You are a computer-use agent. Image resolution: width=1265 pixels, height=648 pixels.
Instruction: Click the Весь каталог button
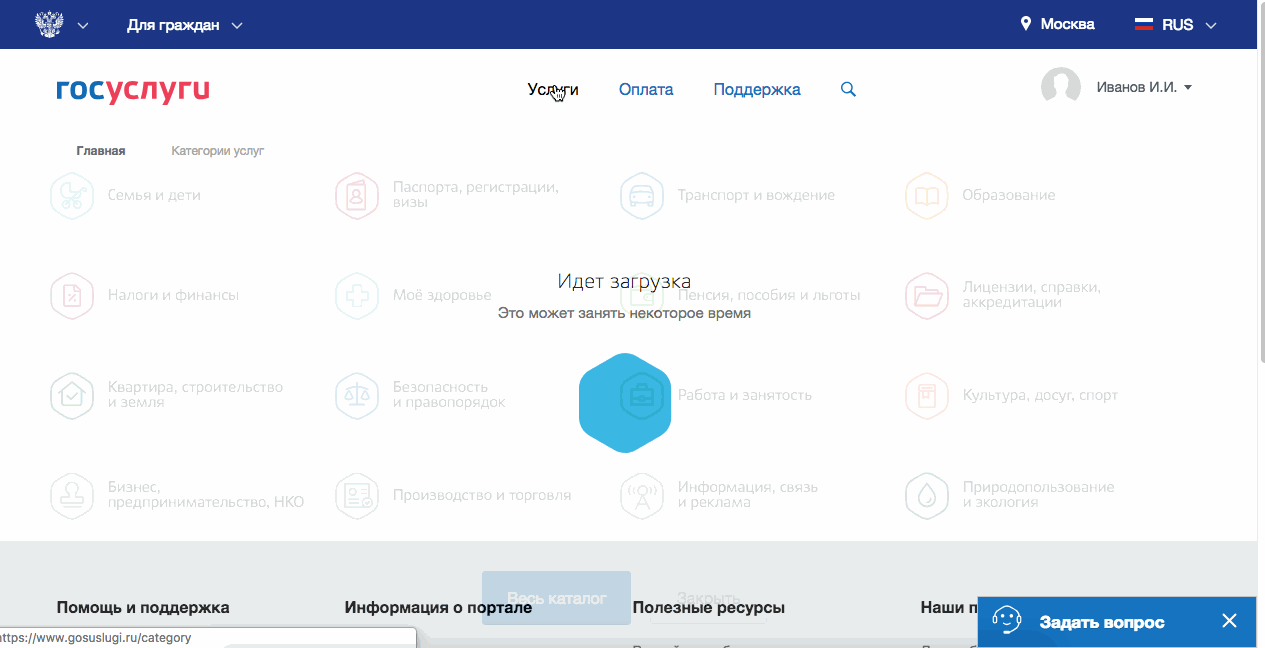[x=556, y=598]
